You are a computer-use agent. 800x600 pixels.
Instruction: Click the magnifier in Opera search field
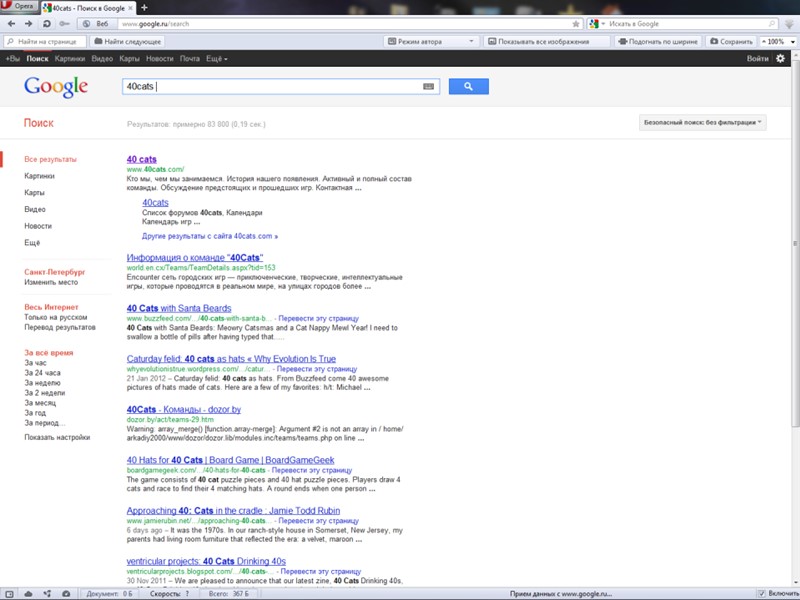point(772,23)
